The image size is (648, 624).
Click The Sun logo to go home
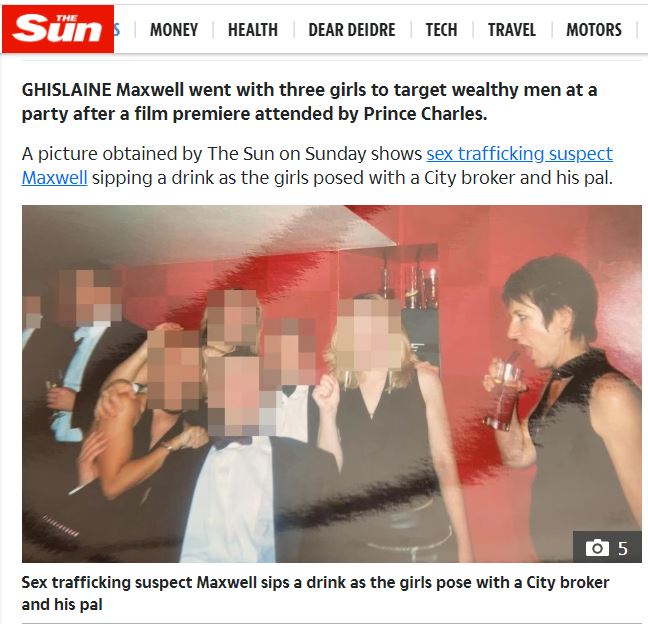click(58, 29)
